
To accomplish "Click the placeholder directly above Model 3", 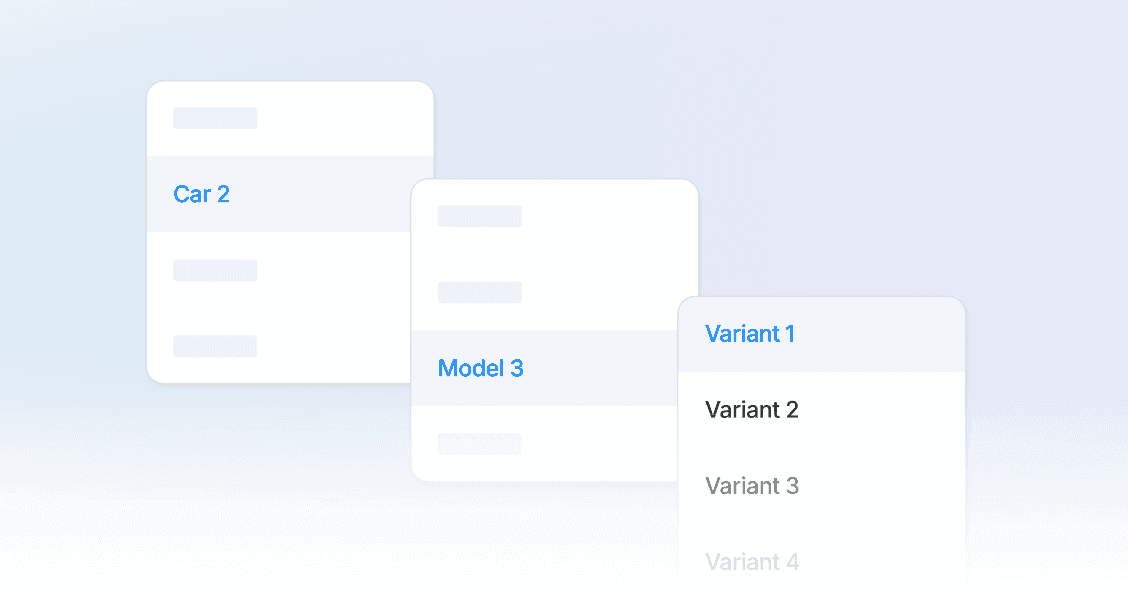I will [x=480, y=292].
